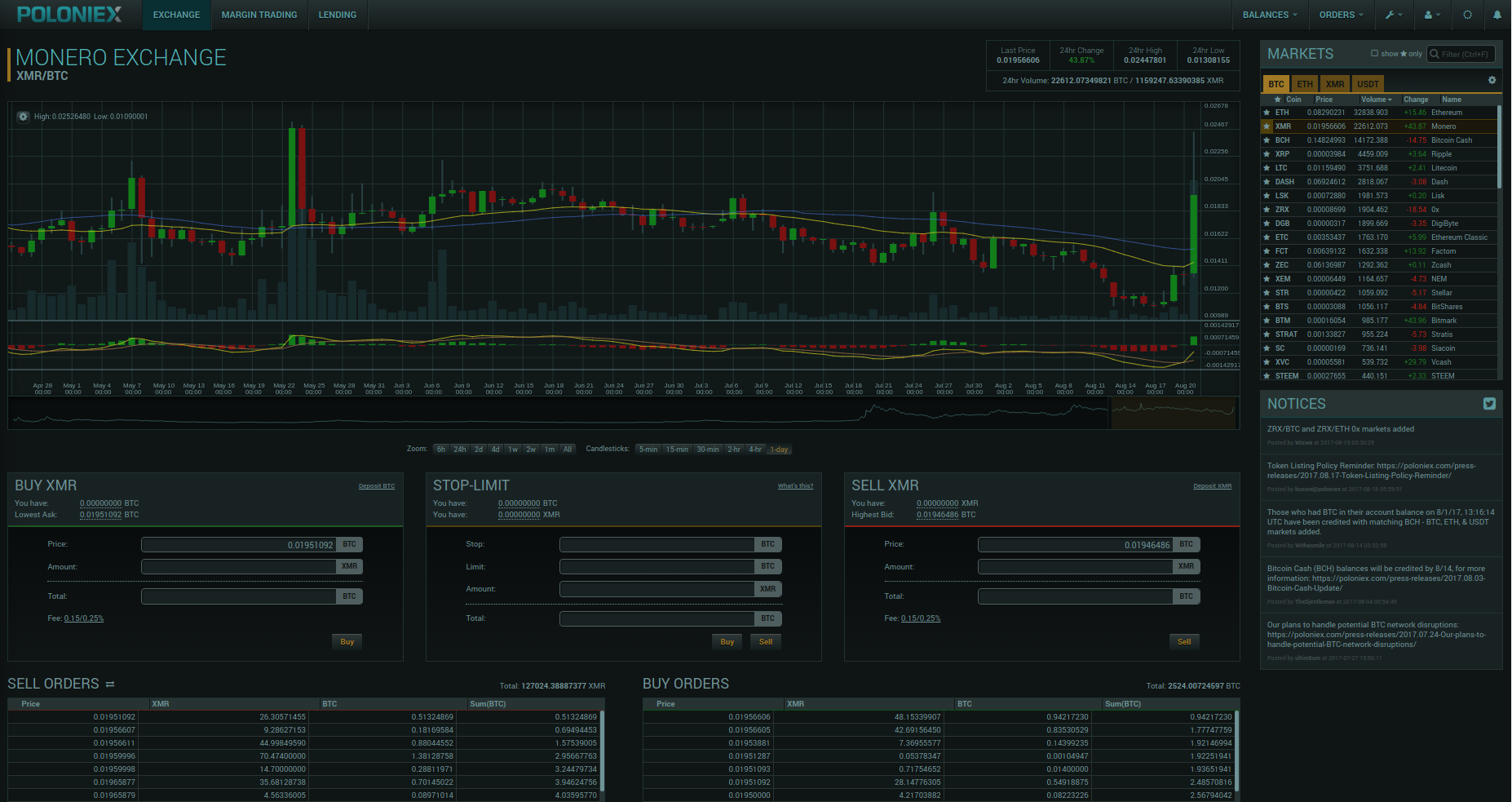Focus the markets Filter search box
Screen dimensions: 1512x802
point(1461,54)
